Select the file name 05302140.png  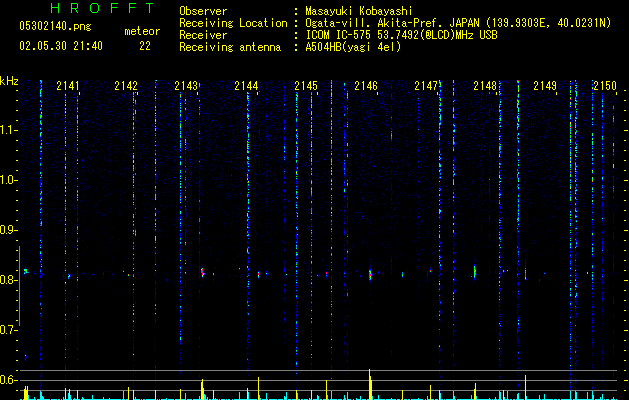(55, 27)
